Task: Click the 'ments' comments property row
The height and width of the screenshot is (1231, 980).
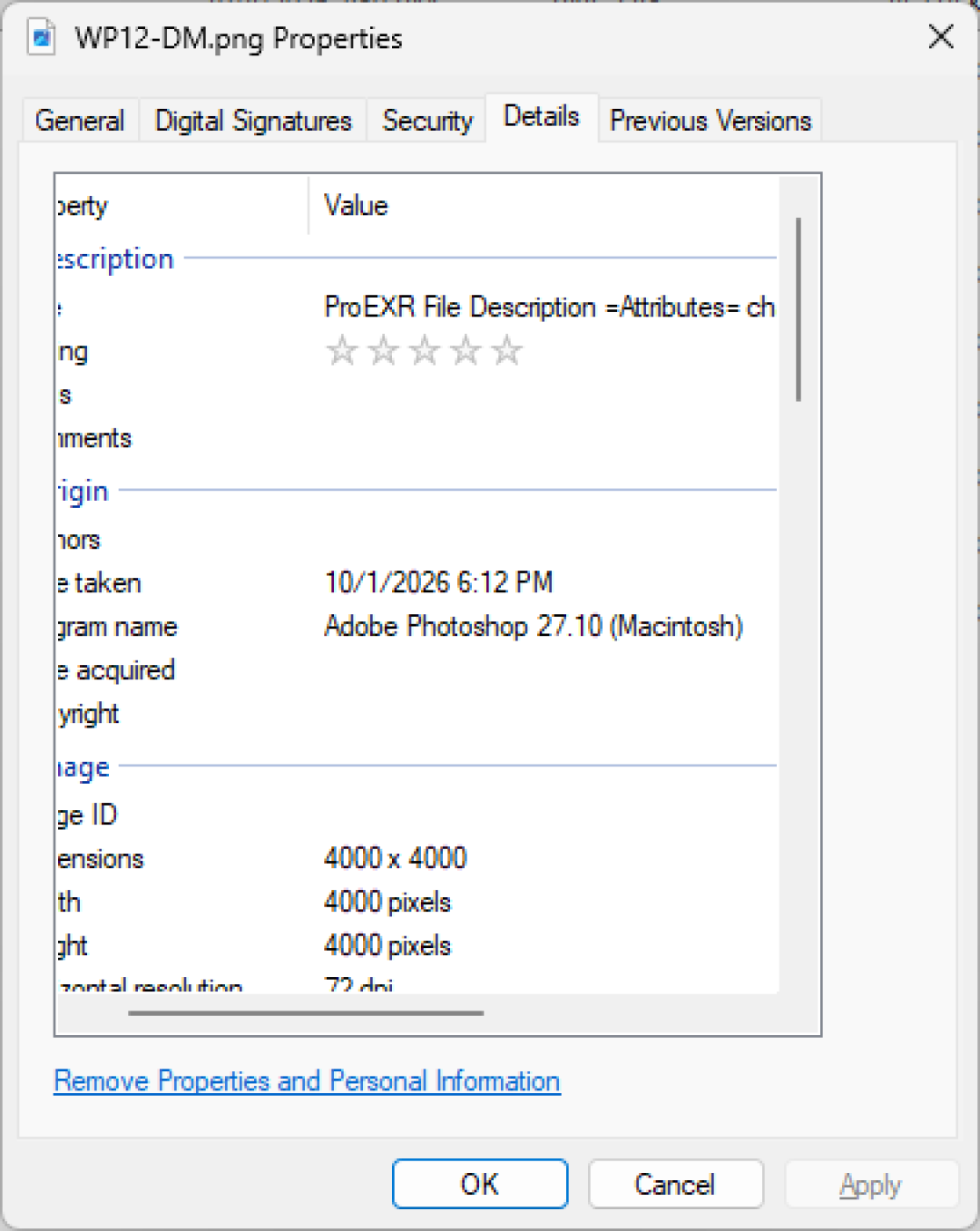Action: [416, 438]
